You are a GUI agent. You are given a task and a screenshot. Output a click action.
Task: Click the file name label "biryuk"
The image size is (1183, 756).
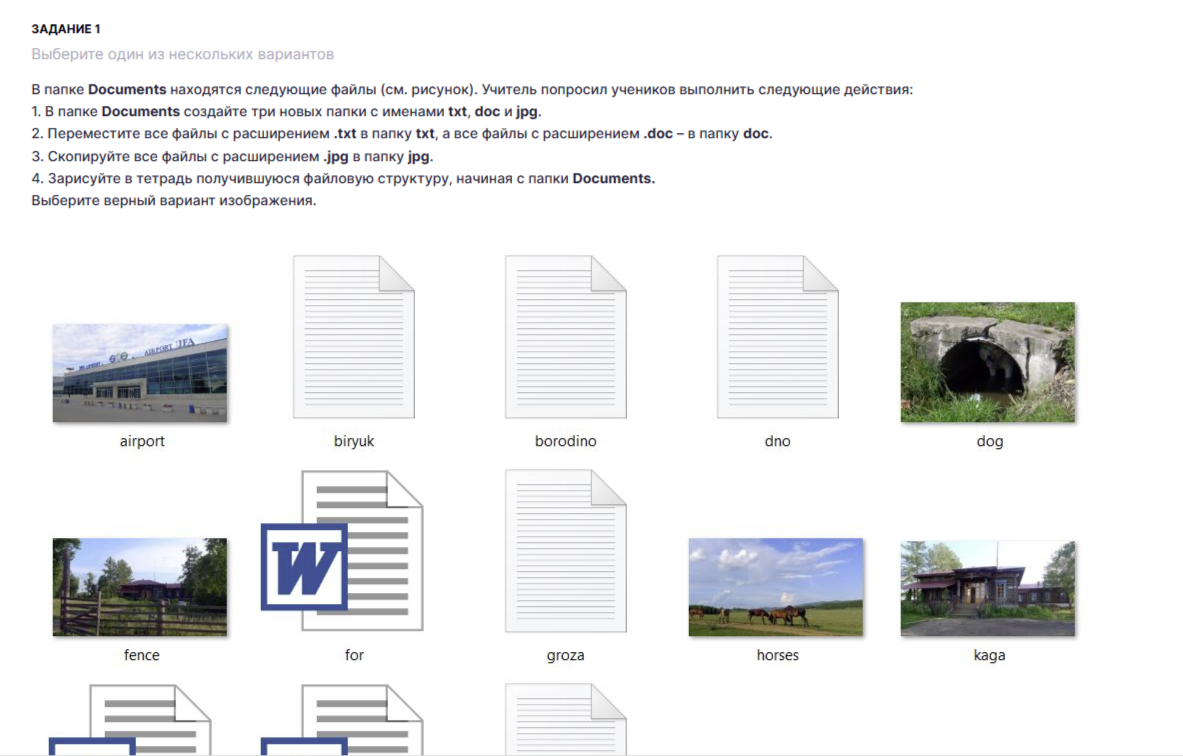coord(354,441)
